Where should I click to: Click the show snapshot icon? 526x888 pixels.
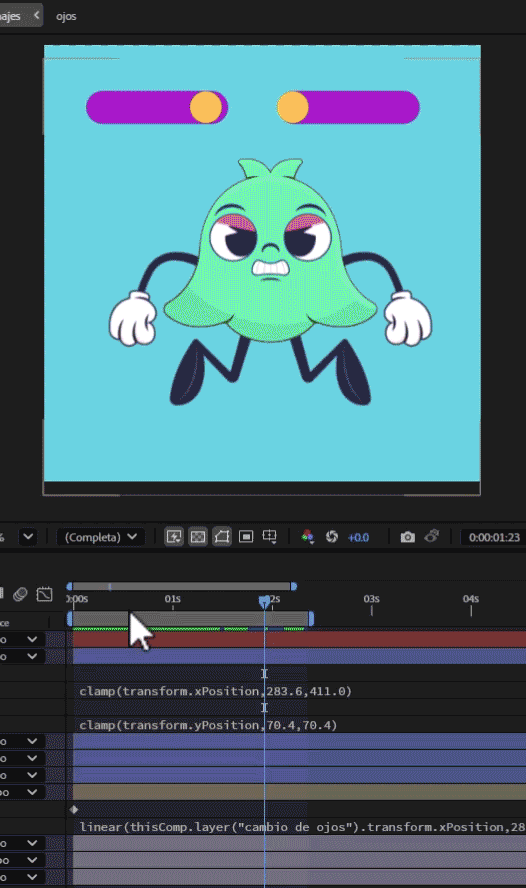click(432, 536)
